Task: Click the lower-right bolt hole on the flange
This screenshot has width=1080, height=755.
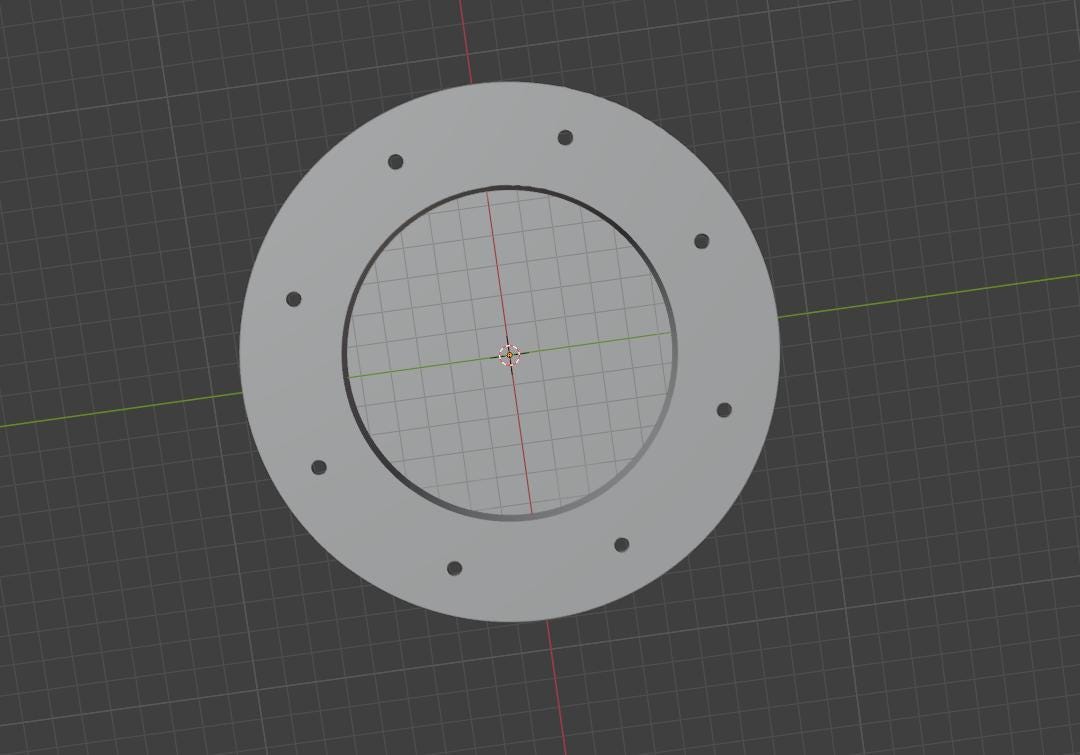Action: click(x=621, y=545)
